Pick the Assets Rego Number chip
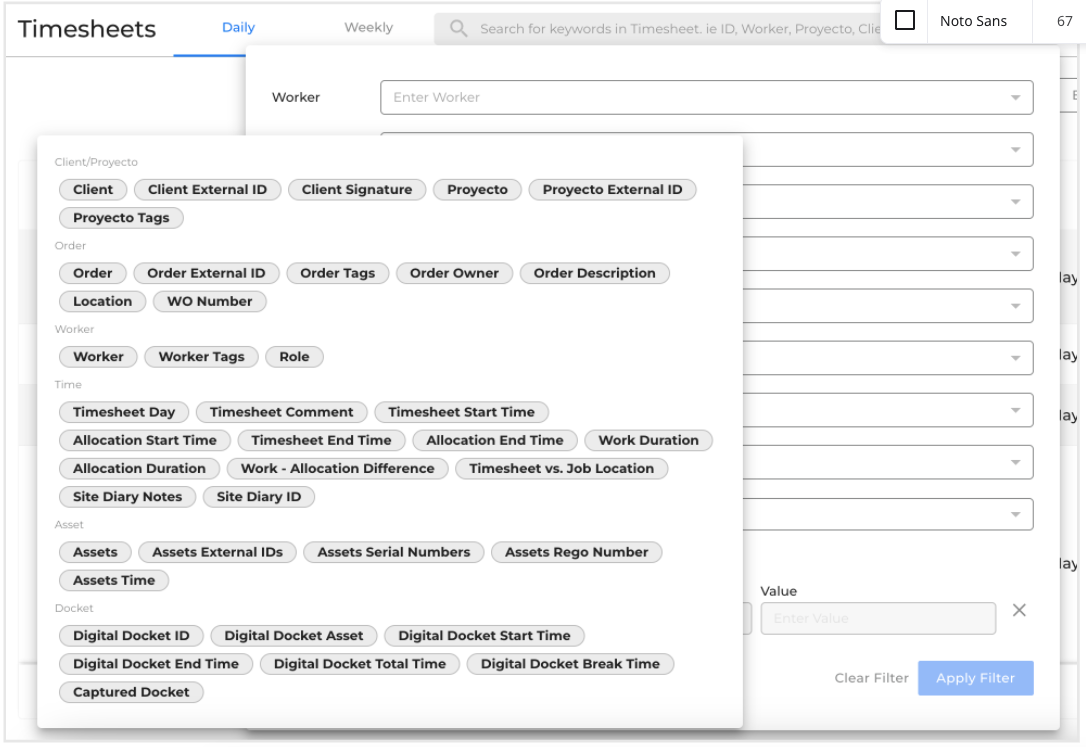Screen dimensions: 1086x747 576,553
